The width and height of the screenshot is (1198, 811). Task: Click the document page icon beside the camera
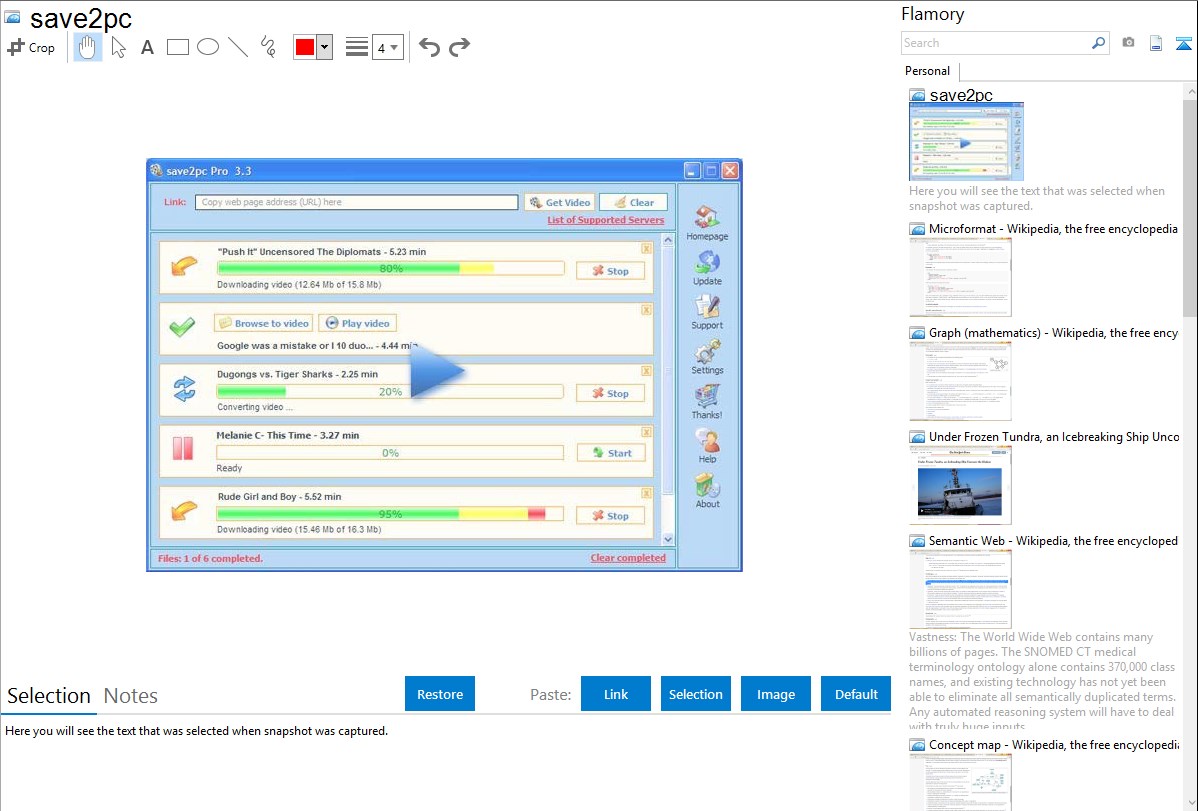pos(1156,43)
